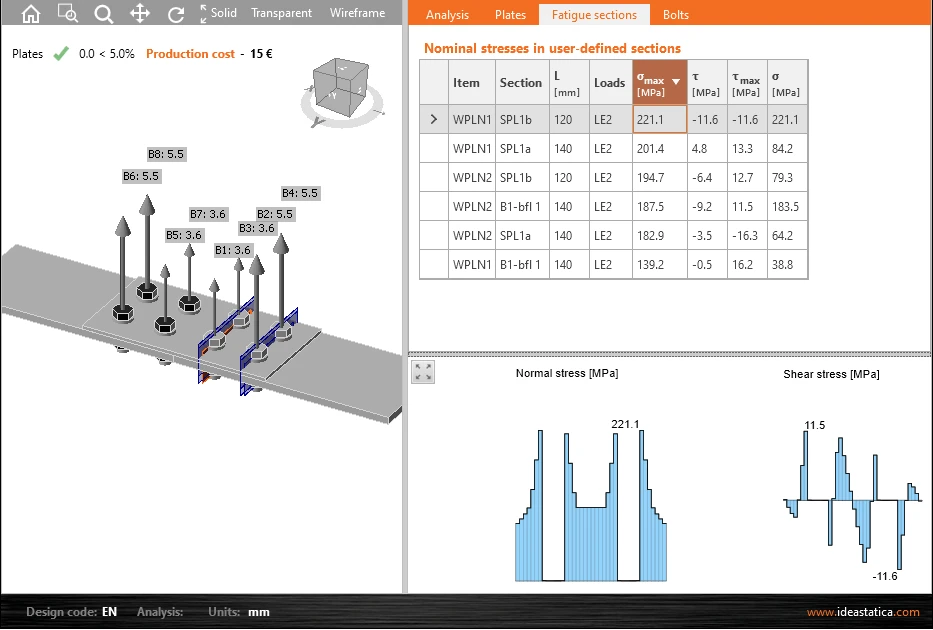
Task: Click the bolt label B2: 5.5
Action: (x=274, y=214)
